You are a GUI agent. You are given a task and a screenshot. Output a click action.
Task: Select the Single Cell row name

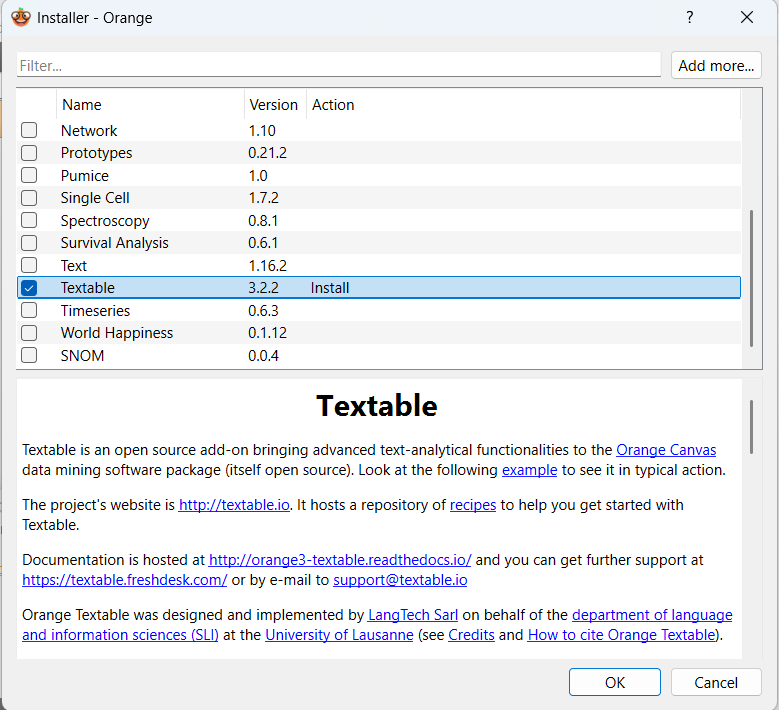click(x=95, y=198)
